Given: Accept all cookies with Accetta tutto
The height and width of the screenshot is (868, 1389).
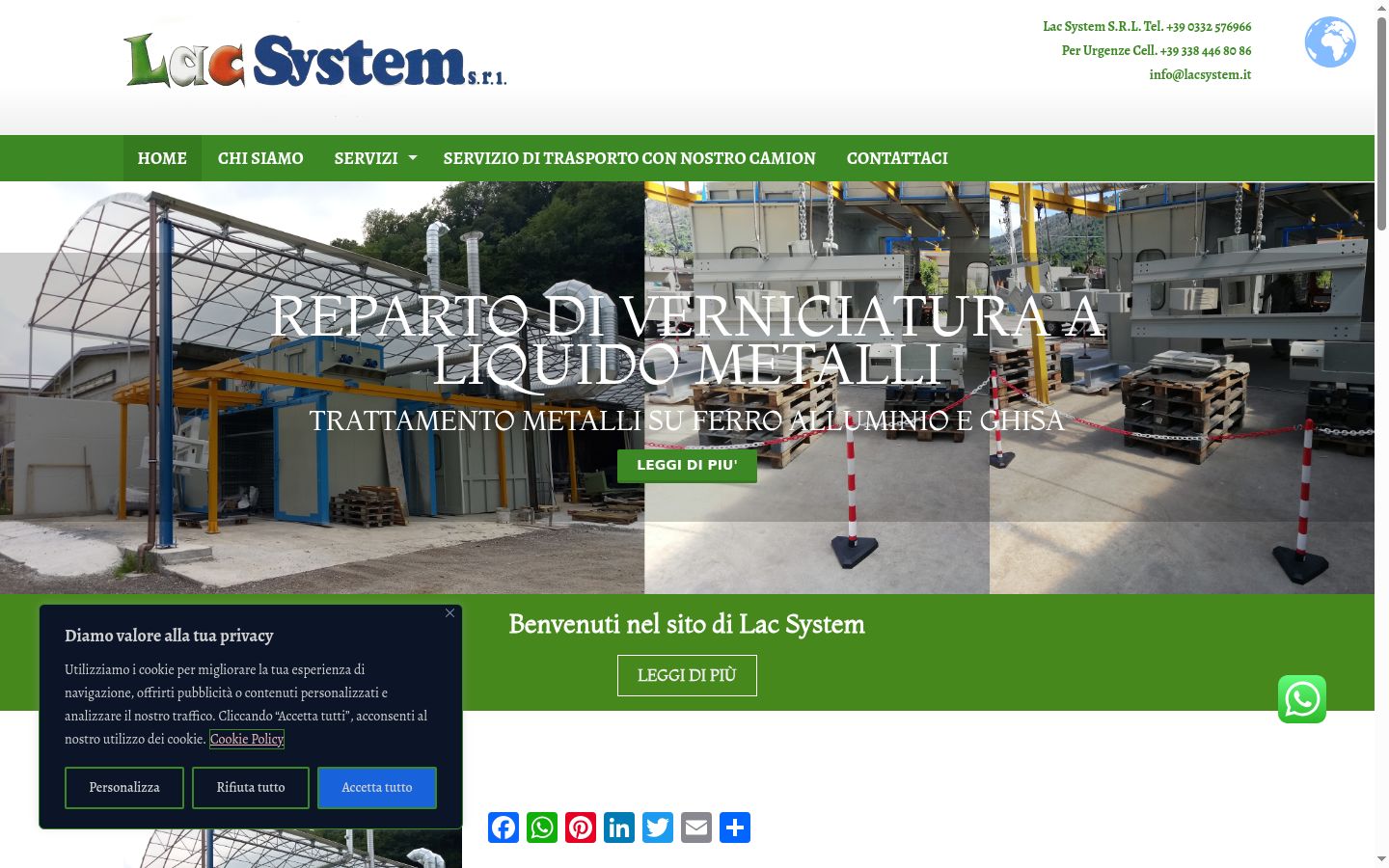Looking at the screenshot, I should click(377, 788).
